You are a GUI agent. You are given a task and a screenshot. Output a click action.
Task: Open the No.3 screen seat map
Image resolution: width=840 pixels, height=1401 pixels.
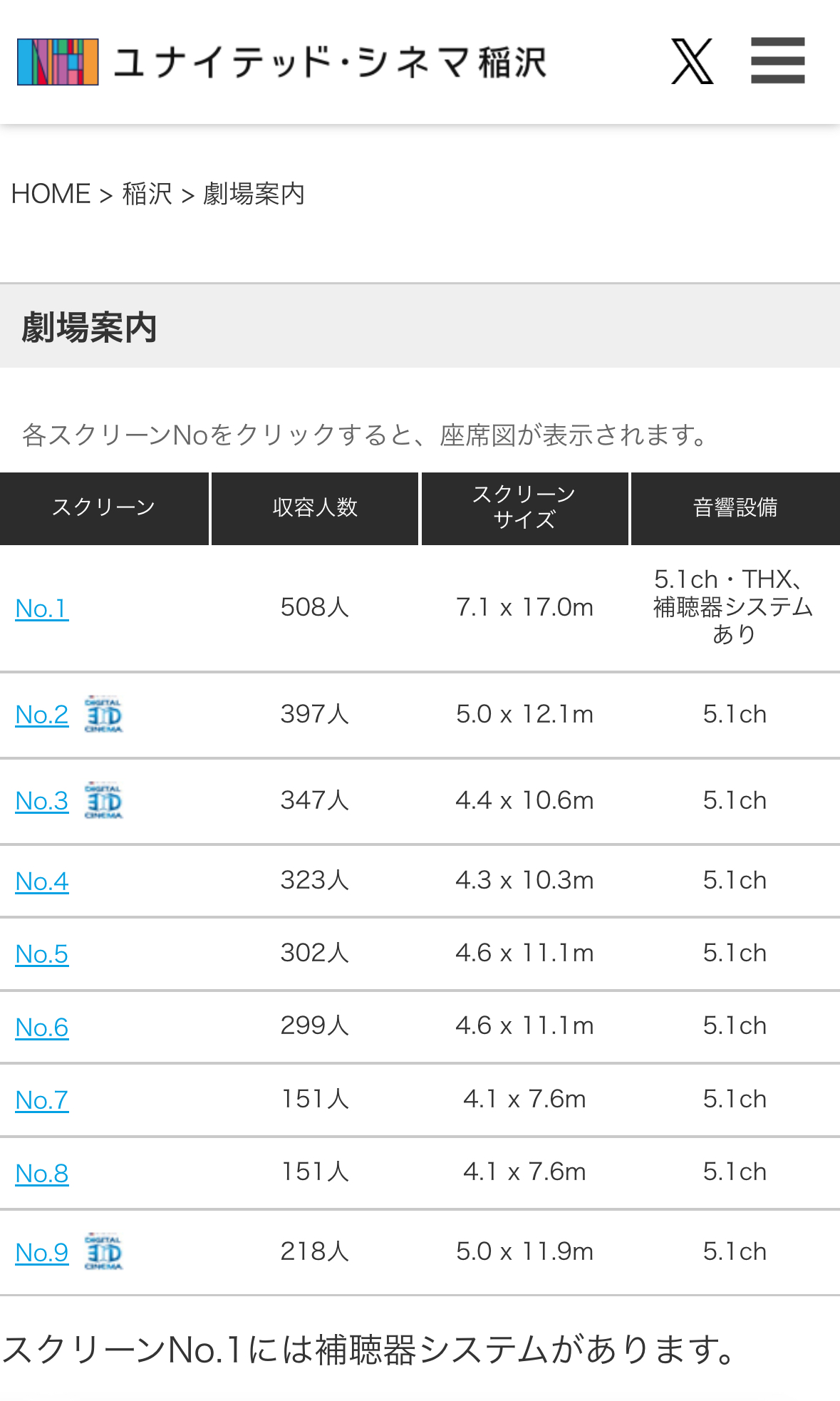point(42,800)
